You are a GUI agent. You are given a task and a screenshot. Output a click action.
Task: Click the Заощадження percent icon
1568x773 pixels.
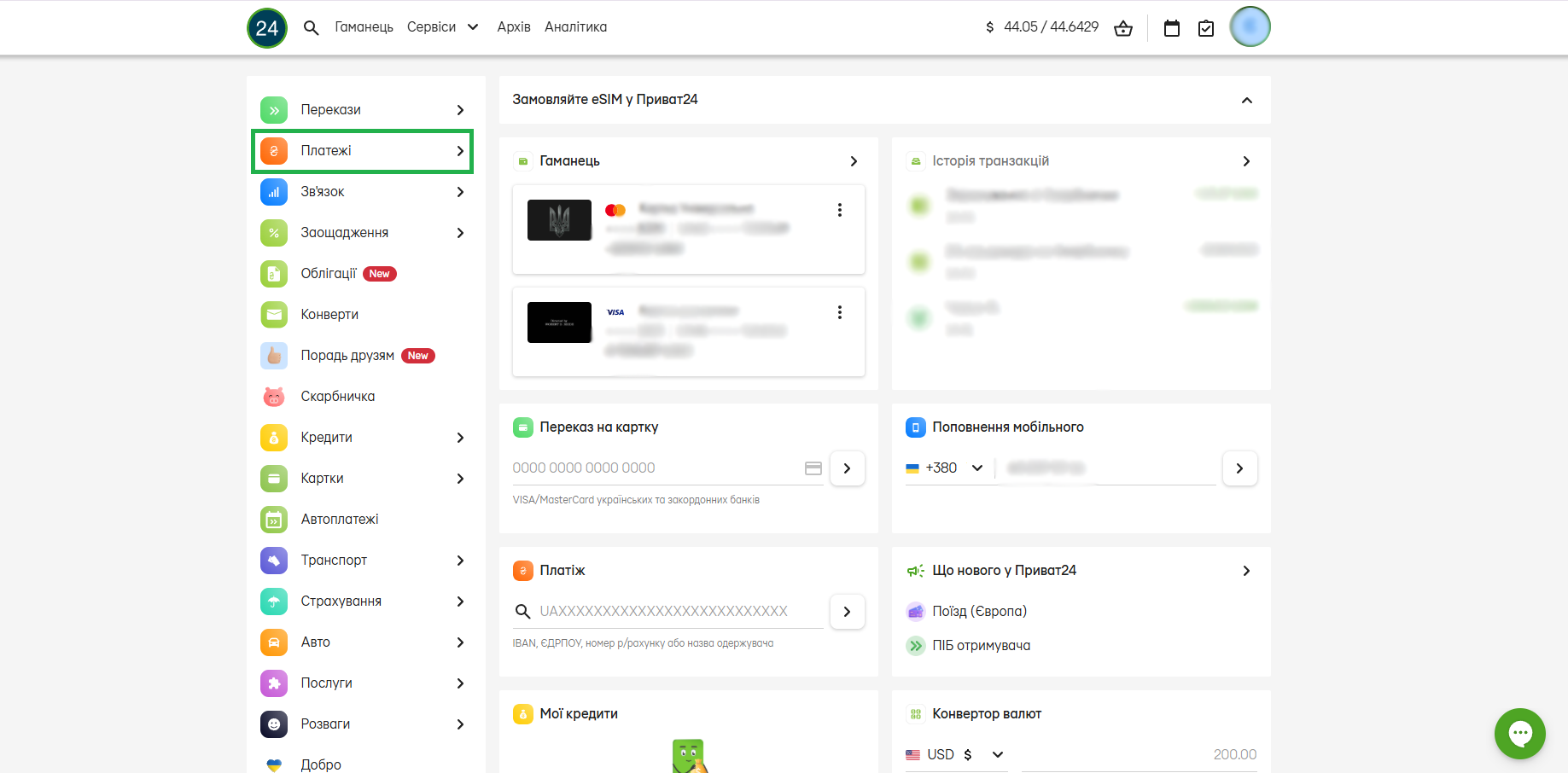click(274, 233)
